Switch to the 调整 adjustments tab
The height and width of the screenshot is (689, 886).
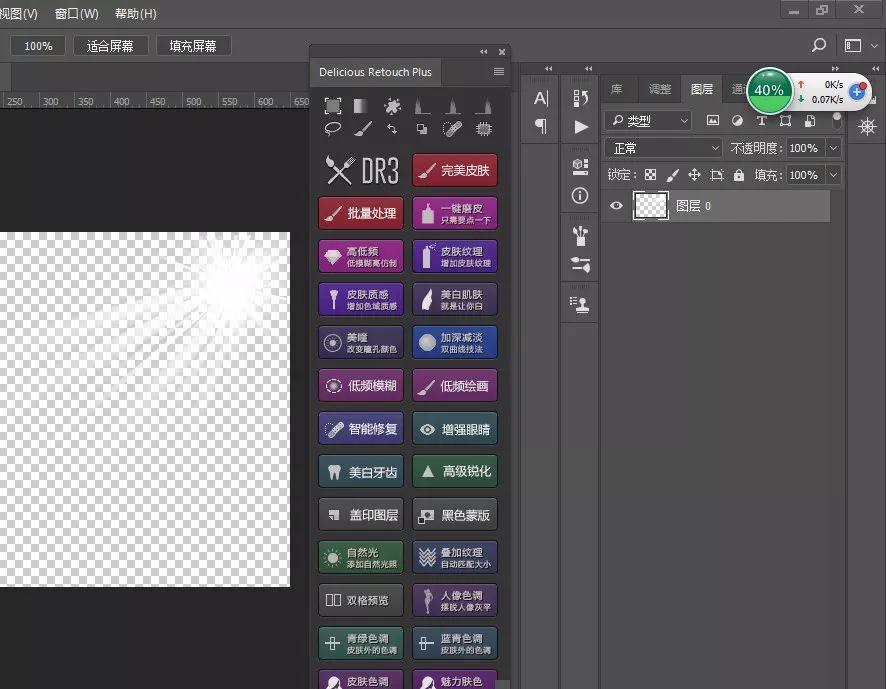pos(660,89)
